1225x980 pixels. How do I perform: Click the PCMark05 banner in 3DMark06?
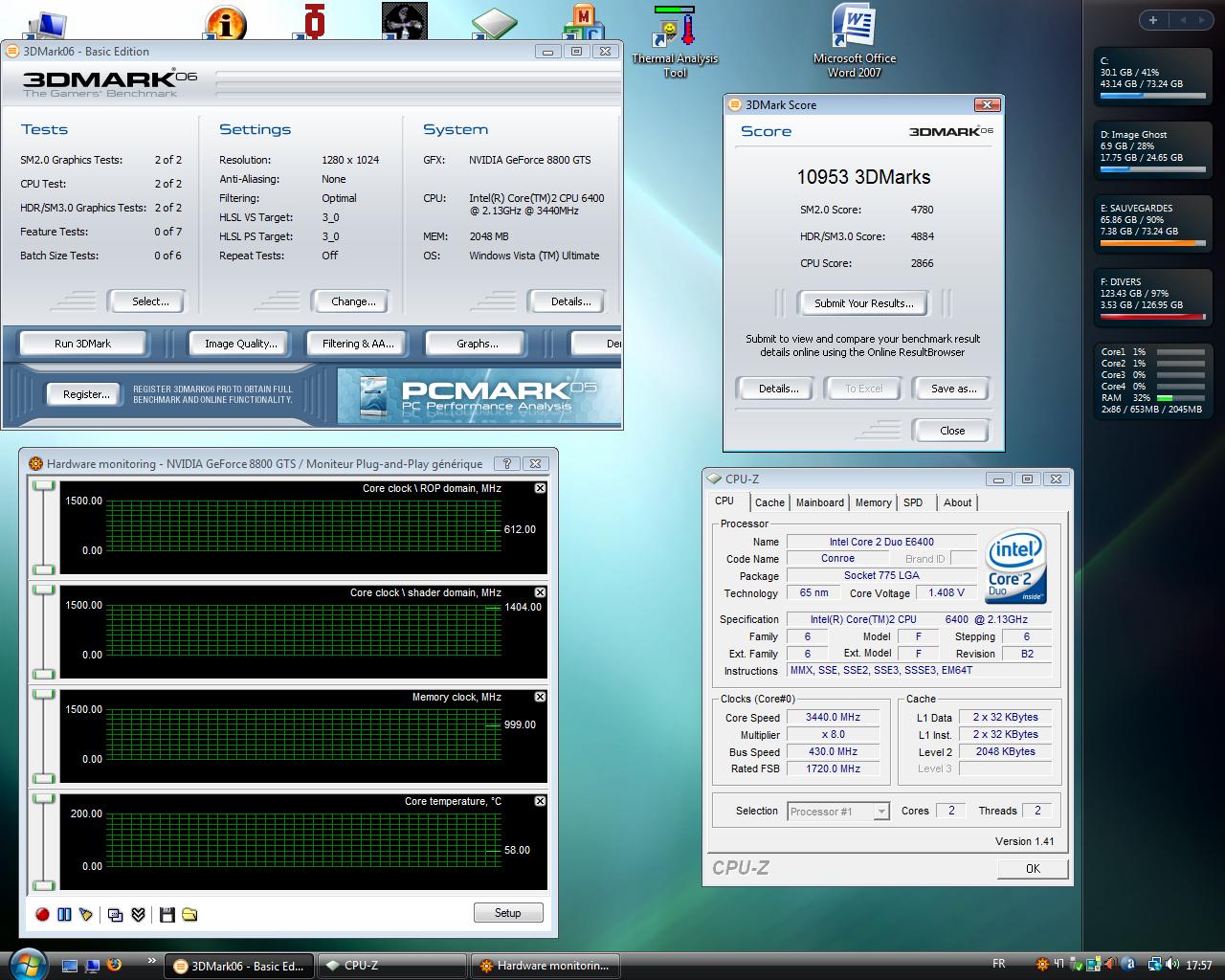(x=479, y=397)
